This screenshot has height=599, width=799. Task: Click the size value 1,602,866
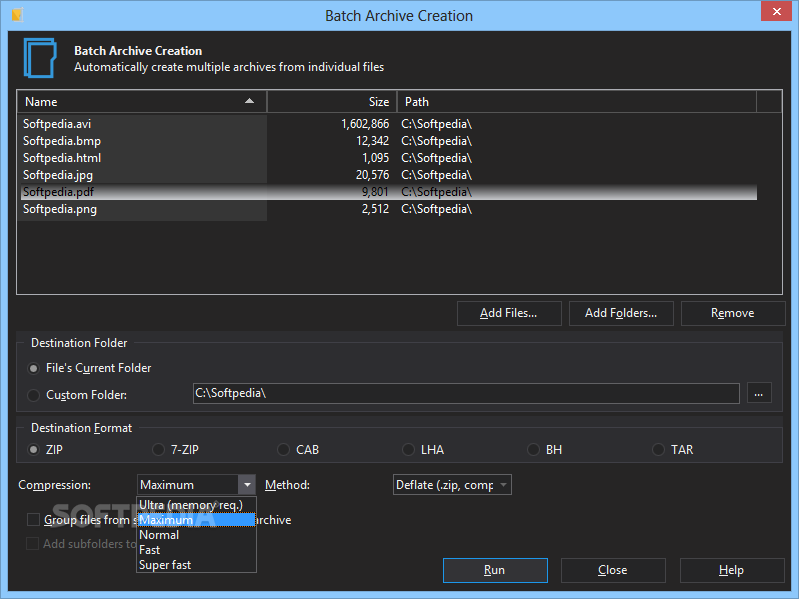(x=365, y=124)
